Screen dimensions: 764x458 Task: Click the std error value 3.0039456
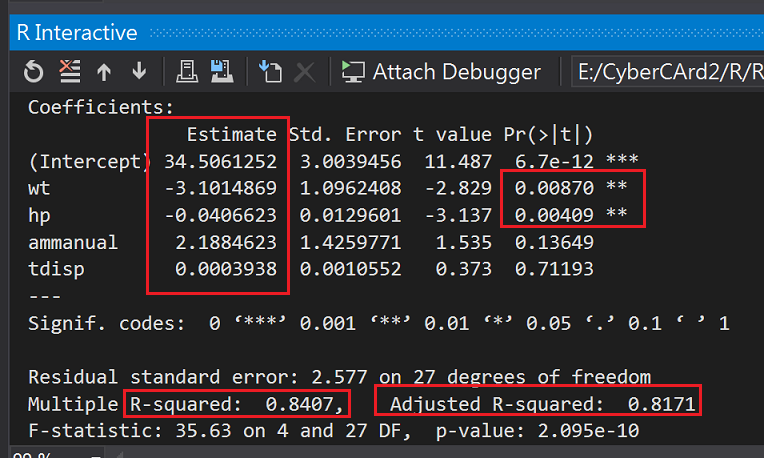pyautogui.click(x=351, y=162)
